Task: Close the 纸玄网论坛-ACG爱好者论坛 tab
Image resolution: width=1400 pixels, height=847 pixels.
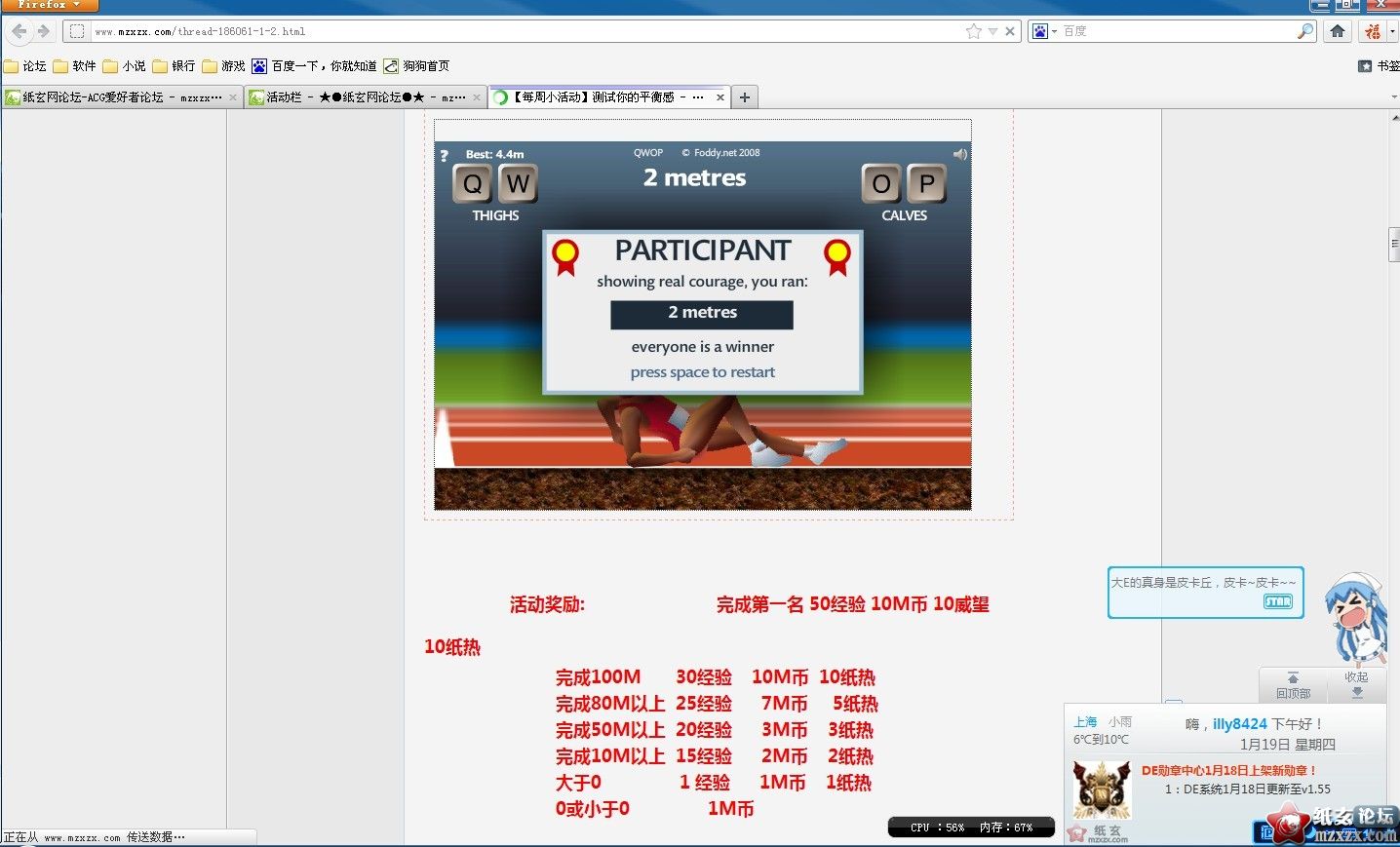Action: click(x=233, y=97)
